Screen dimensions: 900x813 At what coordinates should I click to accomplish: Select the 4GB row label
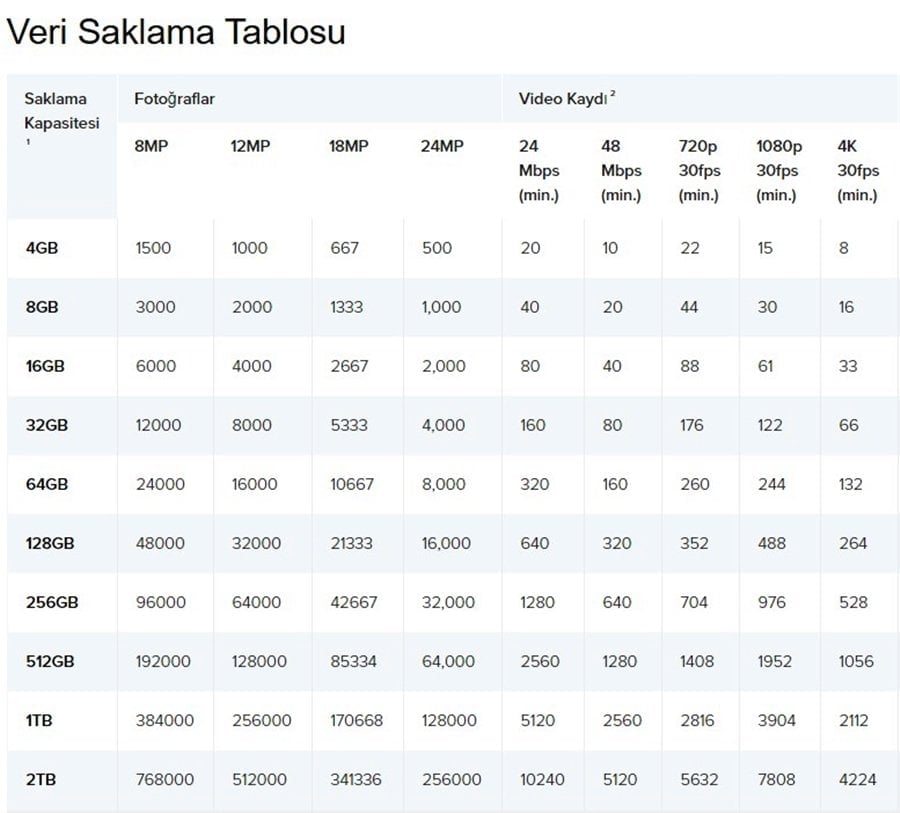click(x=42, y=248)
